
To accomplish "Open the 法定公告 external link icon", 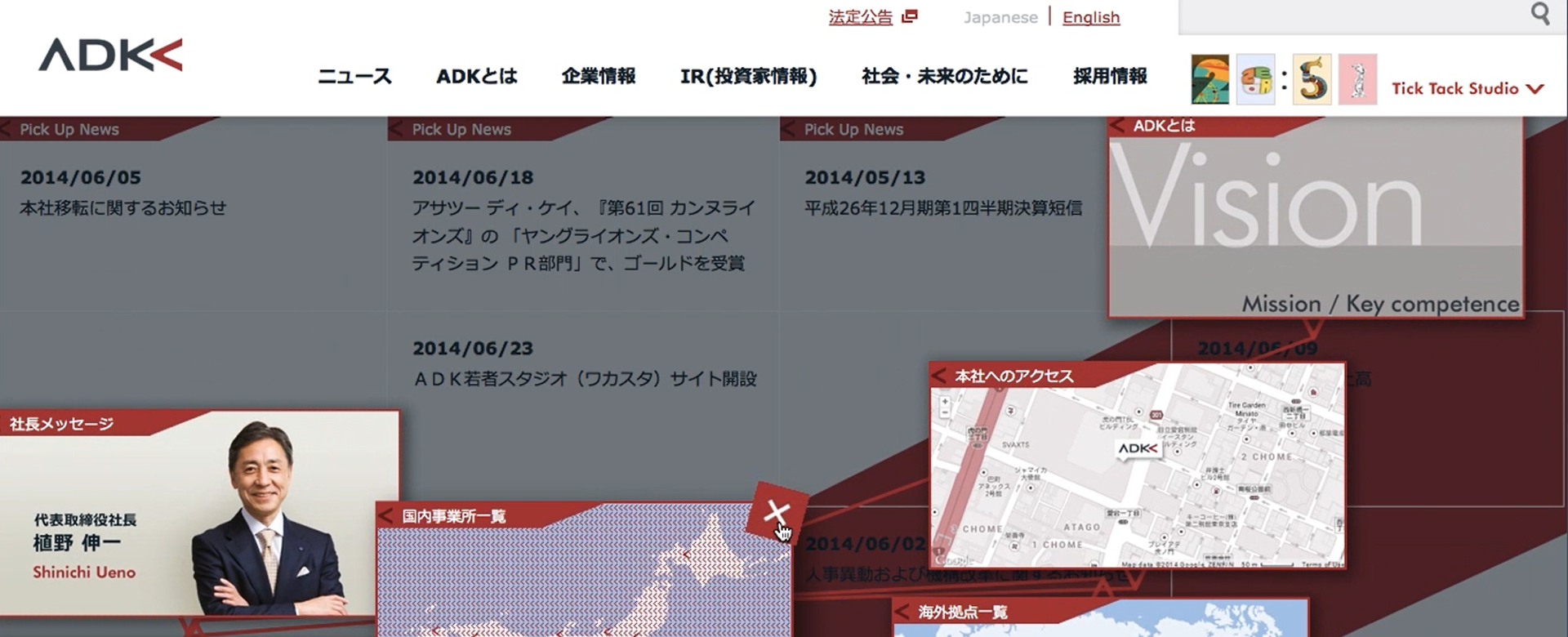I will (x=909, y=16).
